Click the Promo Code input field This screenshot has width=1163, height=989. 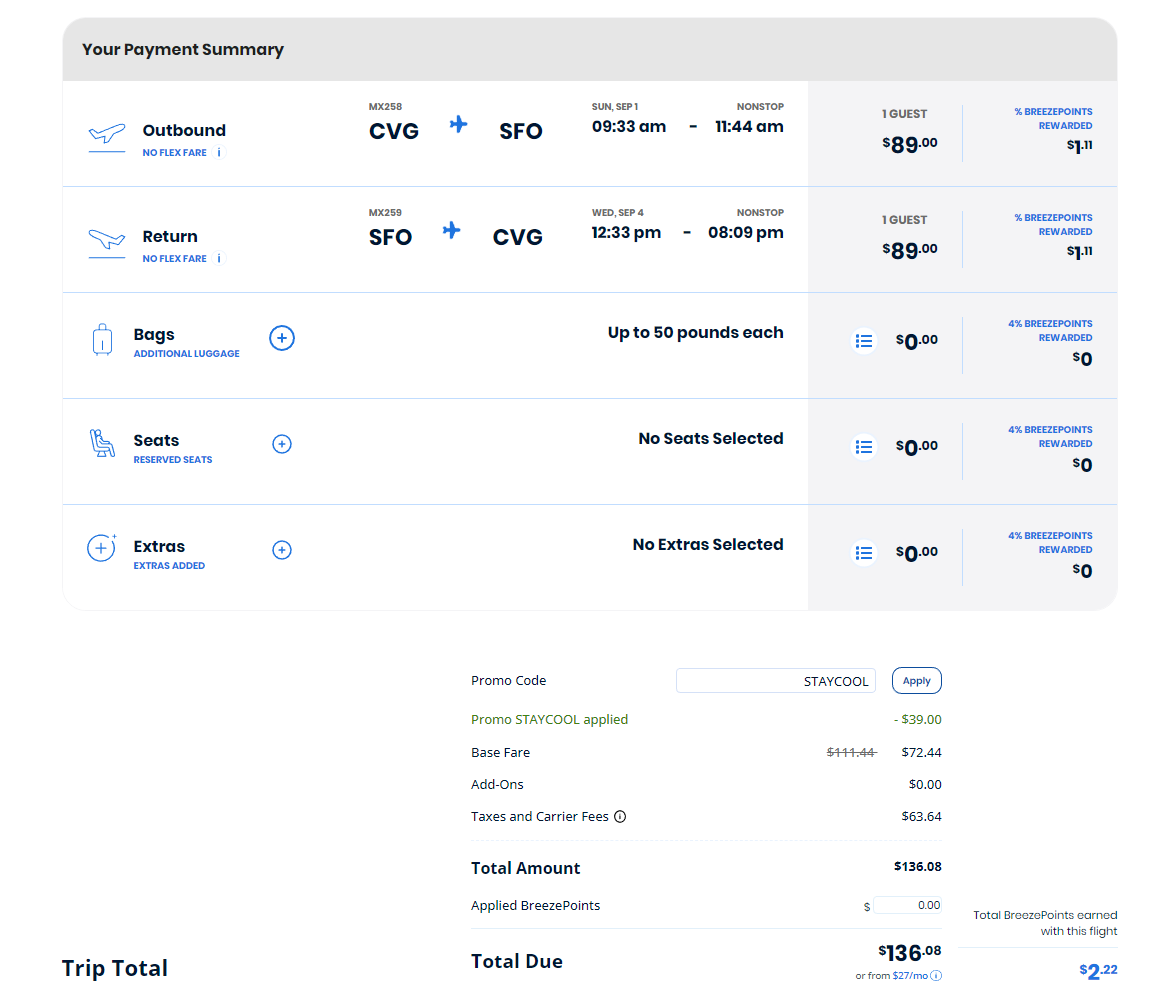775,681
